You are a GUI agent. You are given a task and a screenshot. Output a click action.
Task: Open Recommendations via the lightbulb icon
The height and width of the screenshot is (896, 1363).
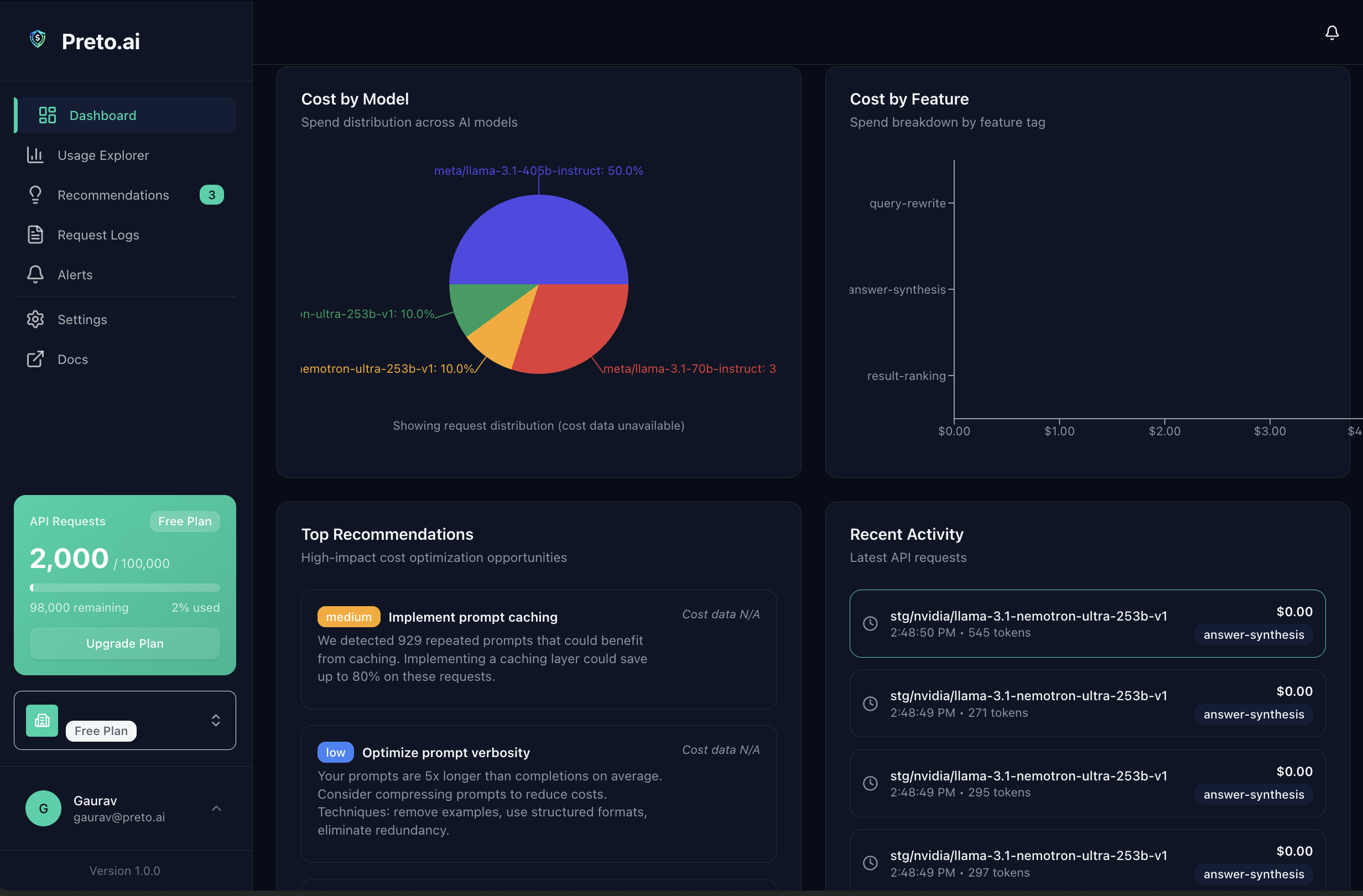pyautogui.click(x=35, y=195)
